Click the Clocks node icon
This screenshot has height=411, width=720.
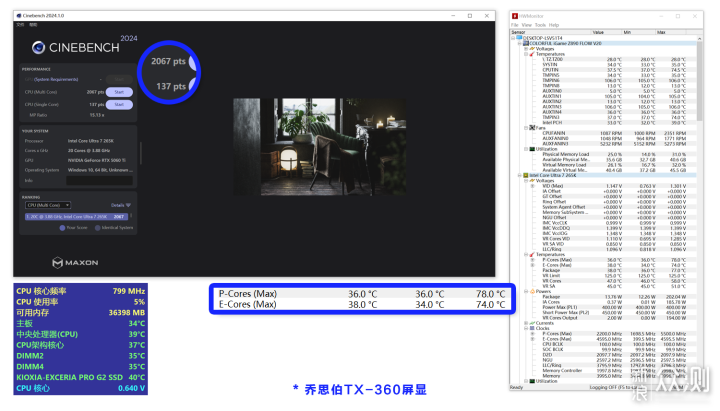532,328
